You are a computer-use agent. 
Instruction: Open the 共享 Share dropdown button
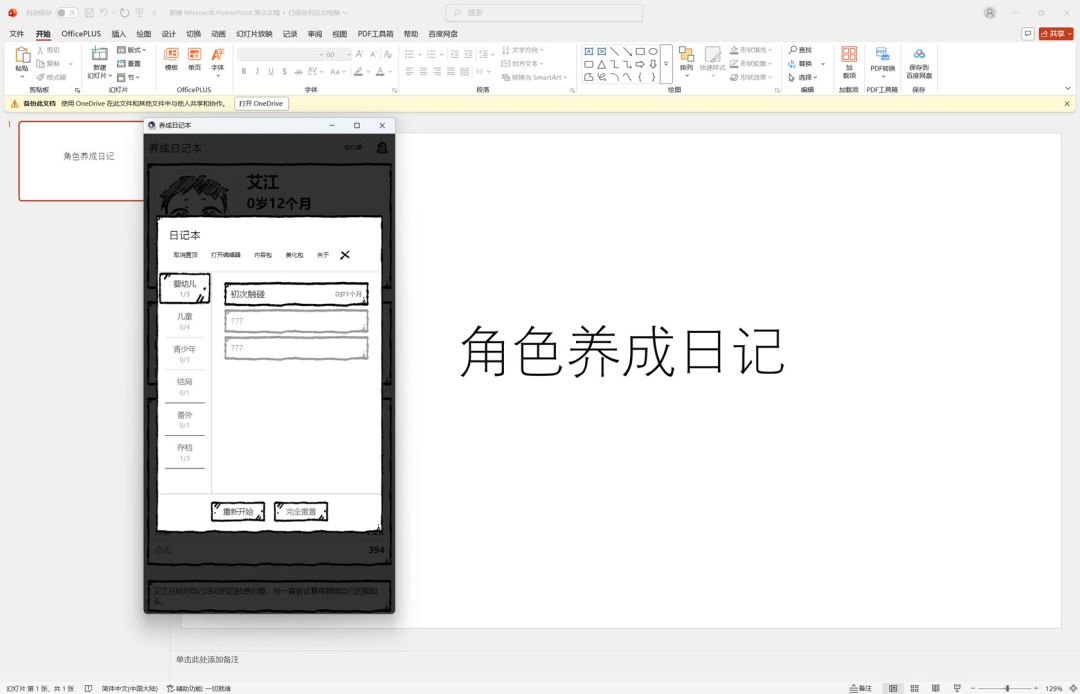click(x=1056, y=34)
